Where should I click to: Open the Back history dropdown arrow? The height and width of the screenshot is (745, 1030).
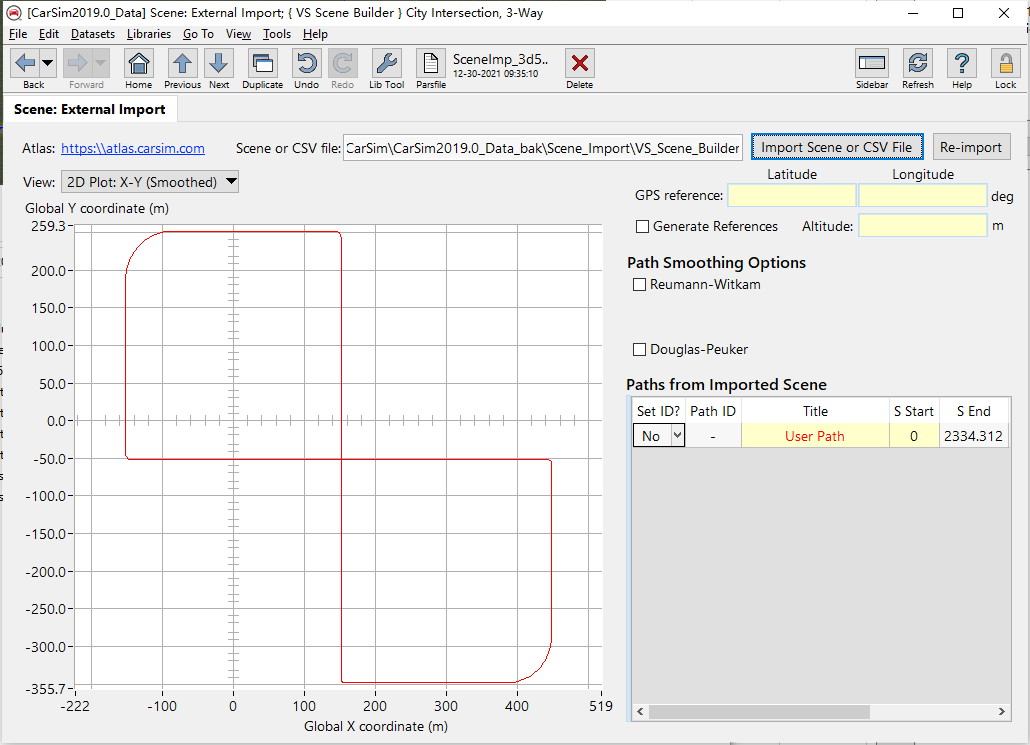(x=47, y=64)
